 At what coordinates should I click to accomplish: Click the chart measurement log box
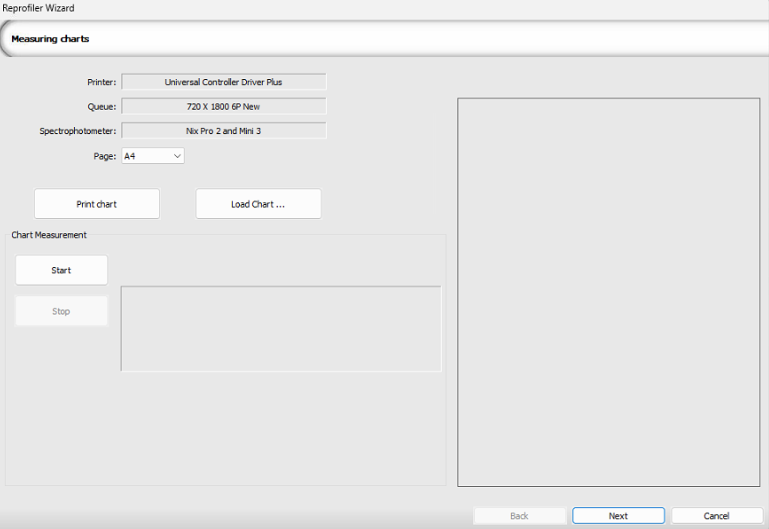pos(281,329)
